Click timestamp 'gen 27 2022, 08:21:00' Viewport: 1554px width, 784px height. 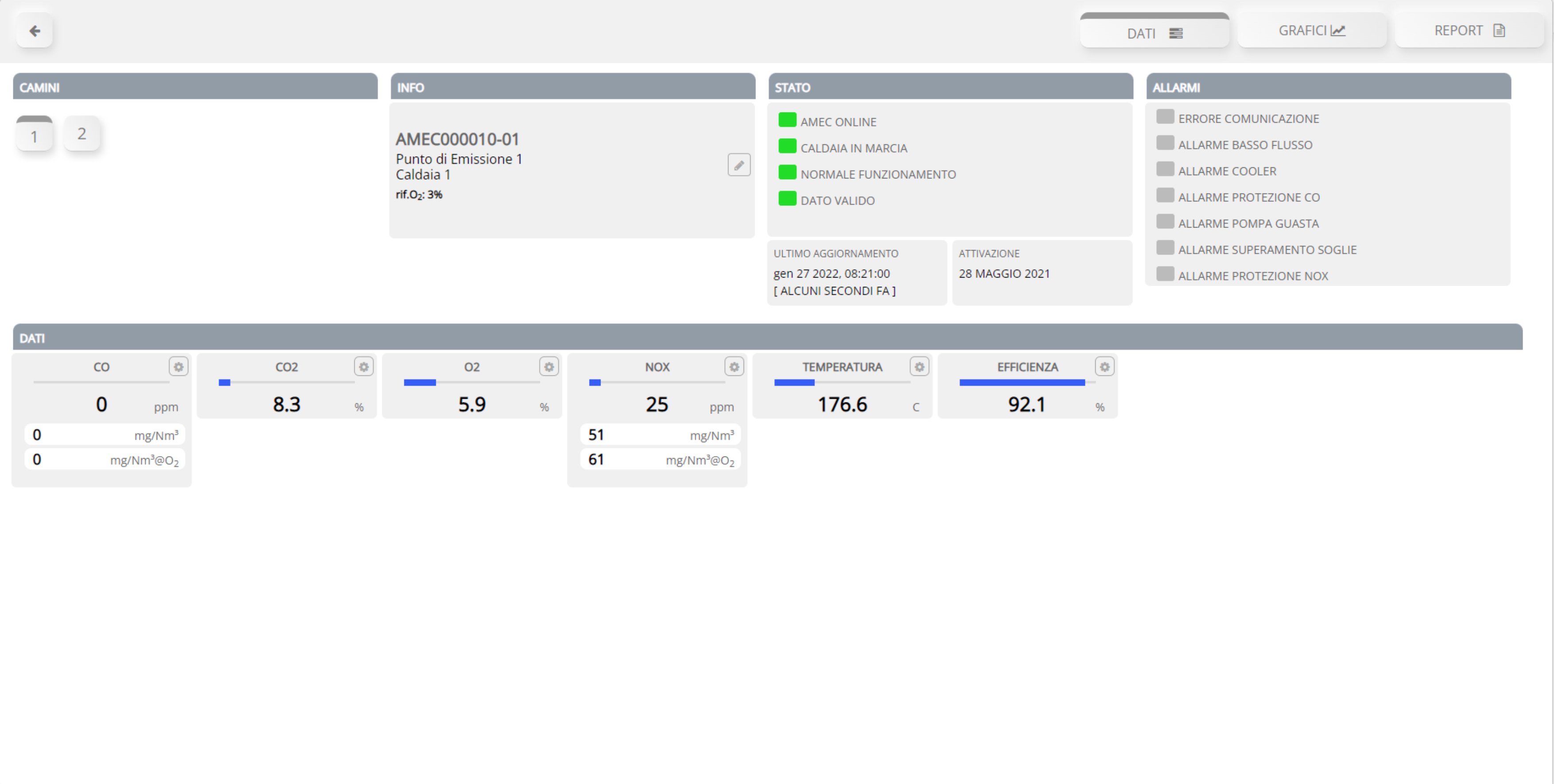[831, 274]
